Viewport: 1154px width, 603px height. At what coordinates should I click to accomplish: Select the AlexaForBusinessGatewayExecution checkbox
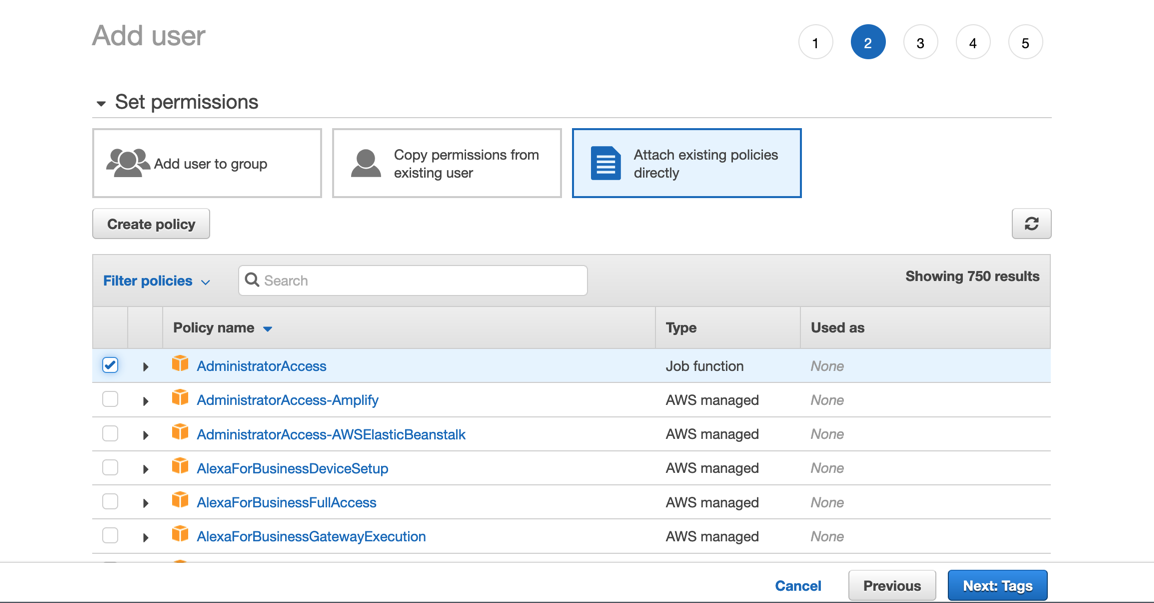click(x=110, y=535)
